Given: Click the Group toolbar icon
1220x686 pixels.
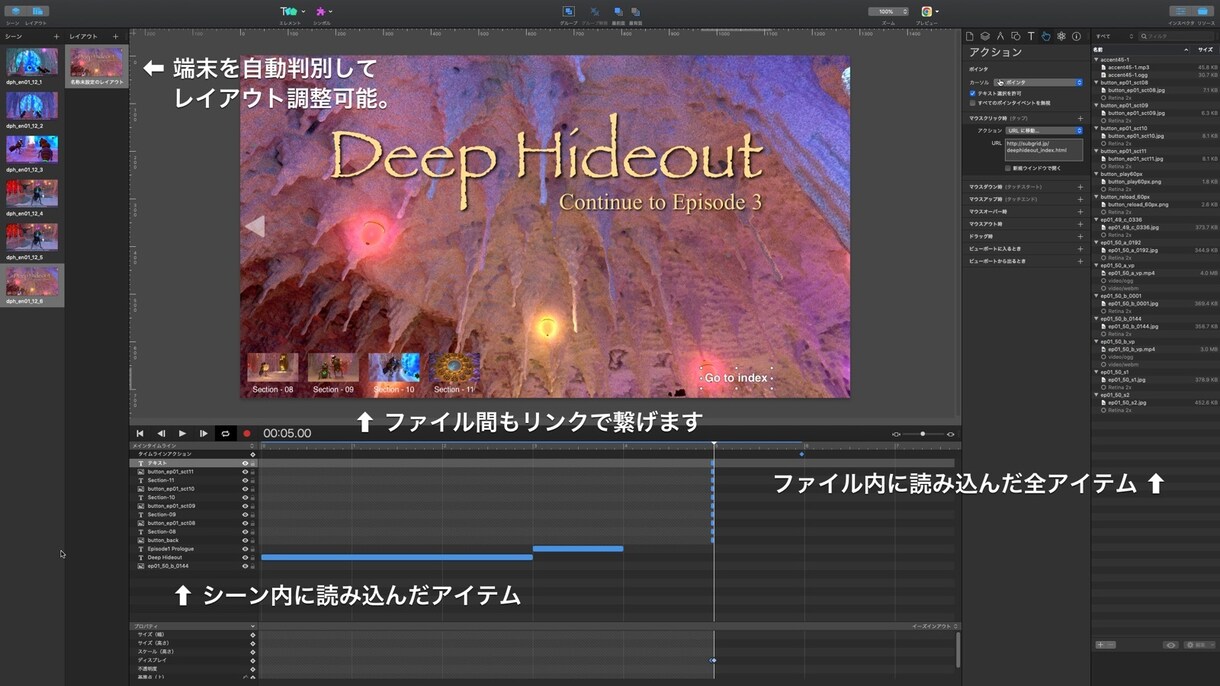Looking at the screenshot, I should [568, 12].
